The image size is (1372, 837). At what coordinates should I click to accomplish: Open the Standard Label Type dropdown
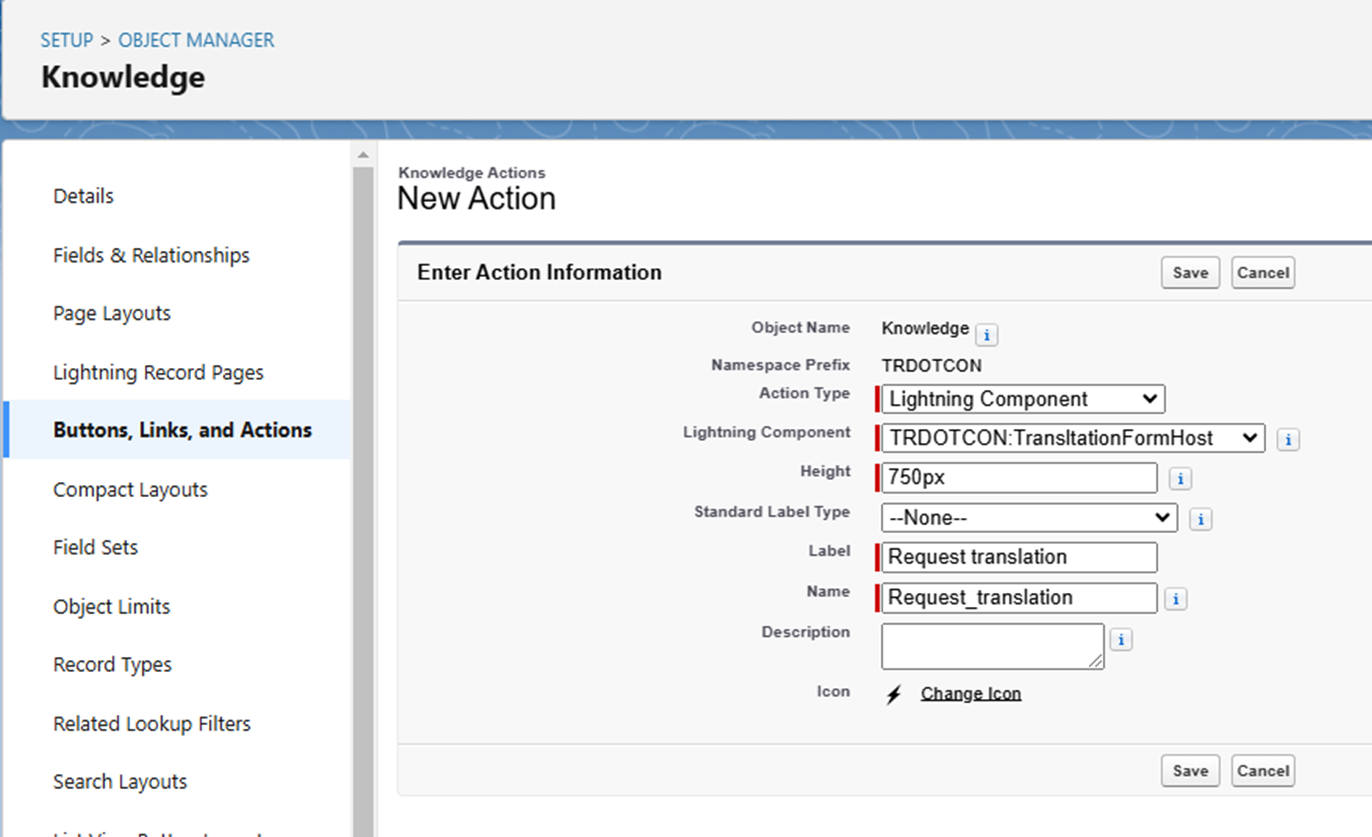[1029, 518]
